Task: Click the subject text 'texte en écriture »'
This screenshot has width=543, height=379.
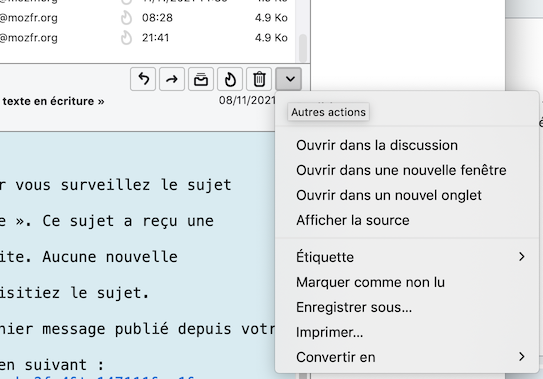Action: [53, 101]
